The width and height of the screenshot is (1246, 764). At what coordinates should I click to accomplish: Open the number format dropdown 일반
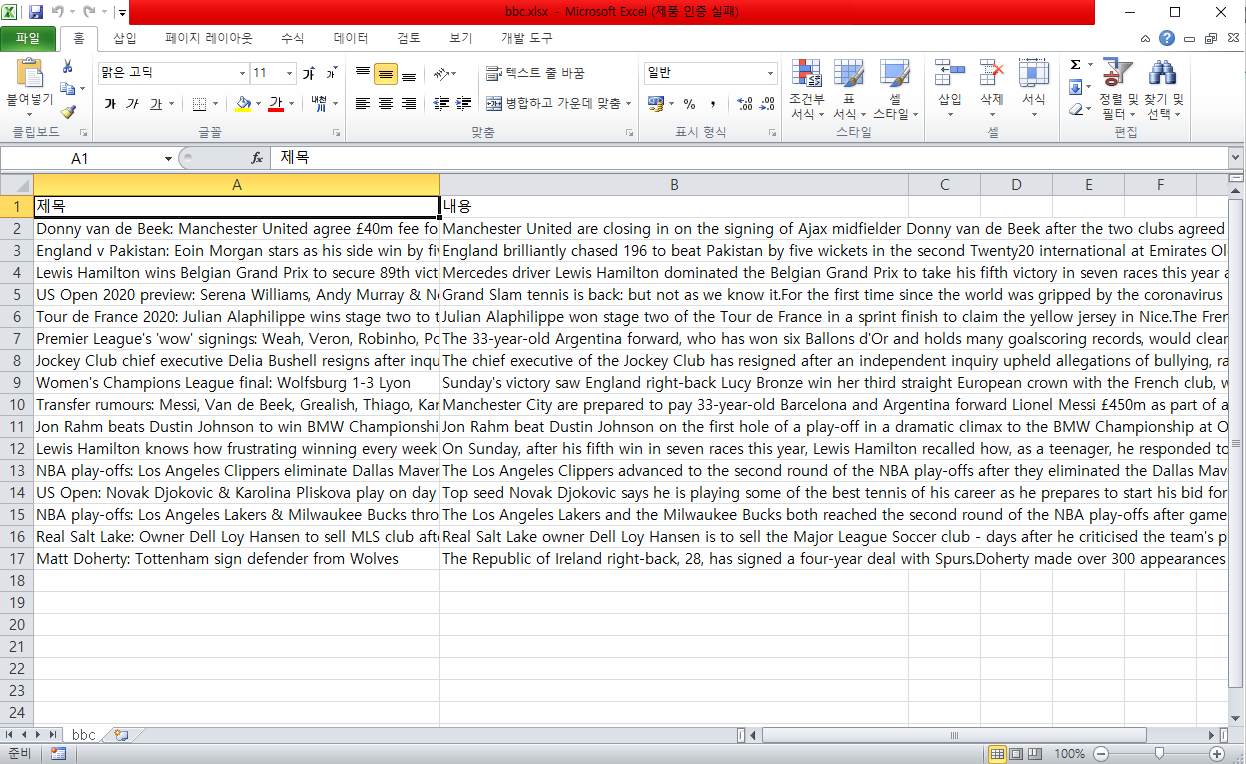click(770, 73)
